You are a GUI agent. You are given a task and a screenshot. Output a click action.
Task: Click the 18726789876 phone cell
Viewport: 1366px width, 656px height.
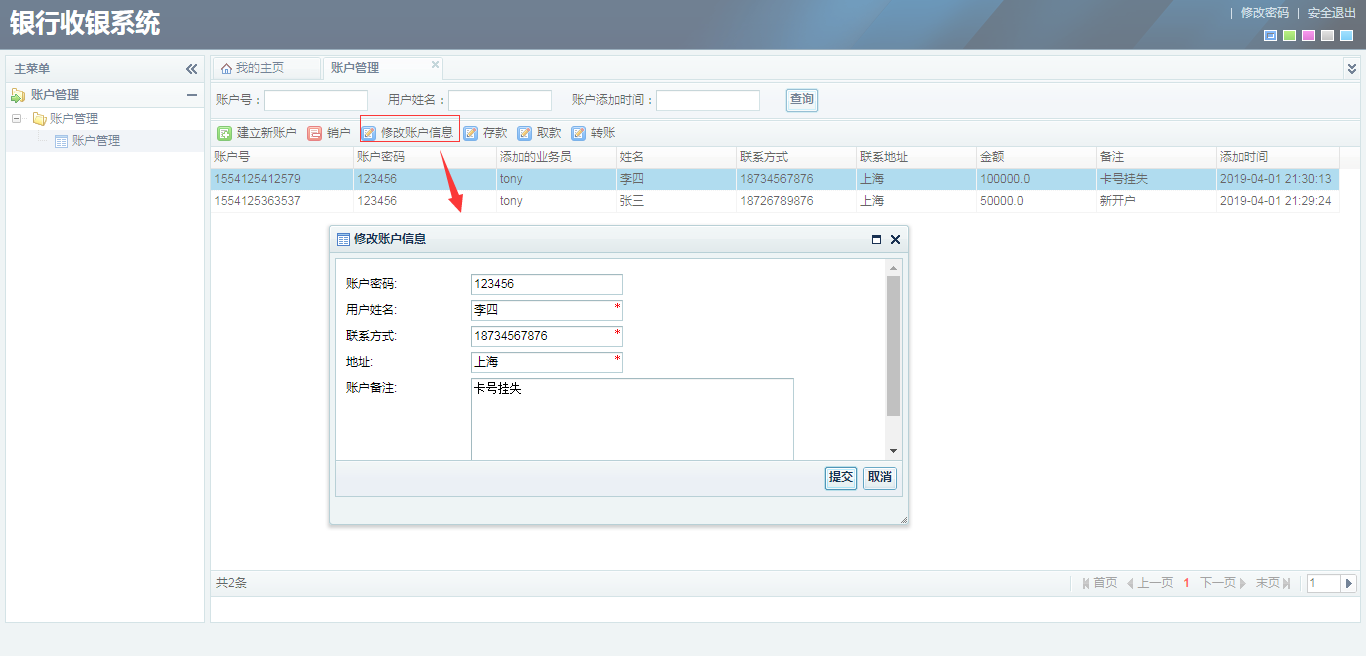[796, 201]
